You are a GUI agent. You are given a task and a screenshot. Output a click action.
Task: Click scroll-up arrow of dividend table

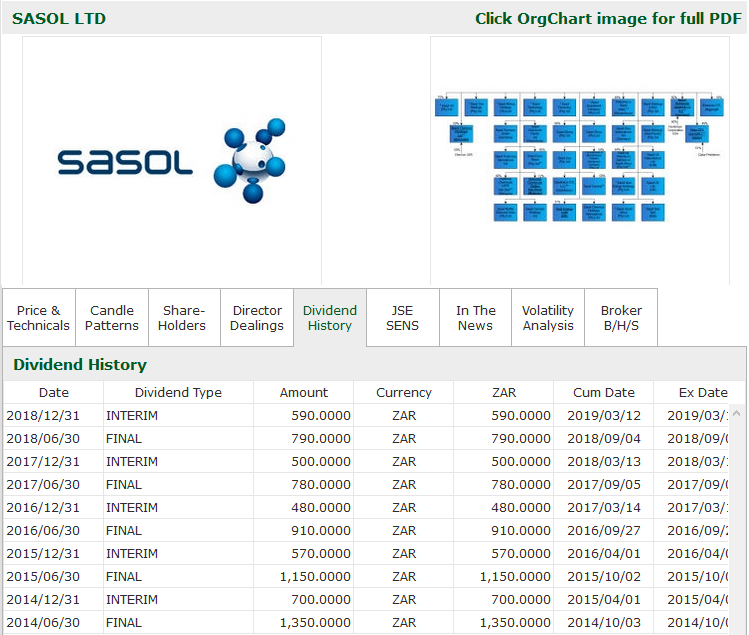click(737, 413)
